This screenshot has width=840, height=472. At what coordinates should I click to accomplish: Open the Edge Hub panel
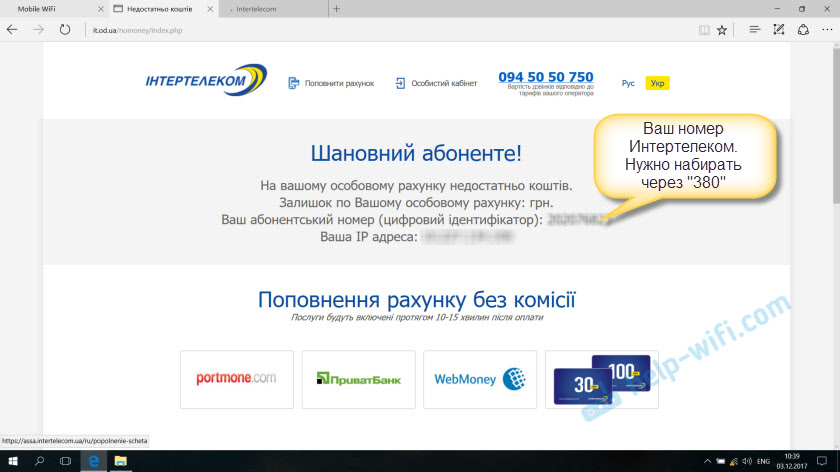(x=755, y=30)
